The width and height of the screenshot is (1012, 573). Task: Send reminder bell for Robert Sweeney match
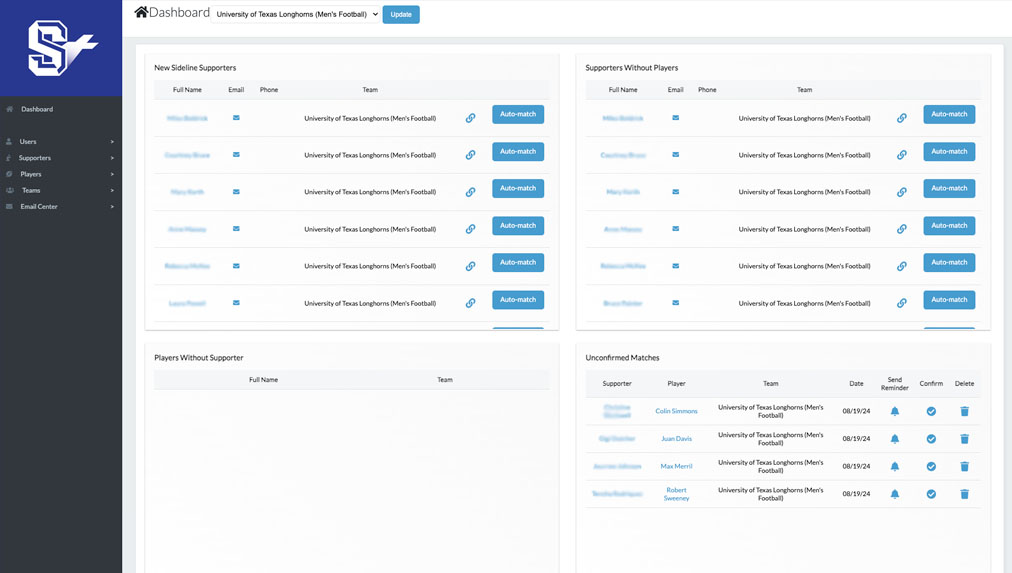point(895,494)
